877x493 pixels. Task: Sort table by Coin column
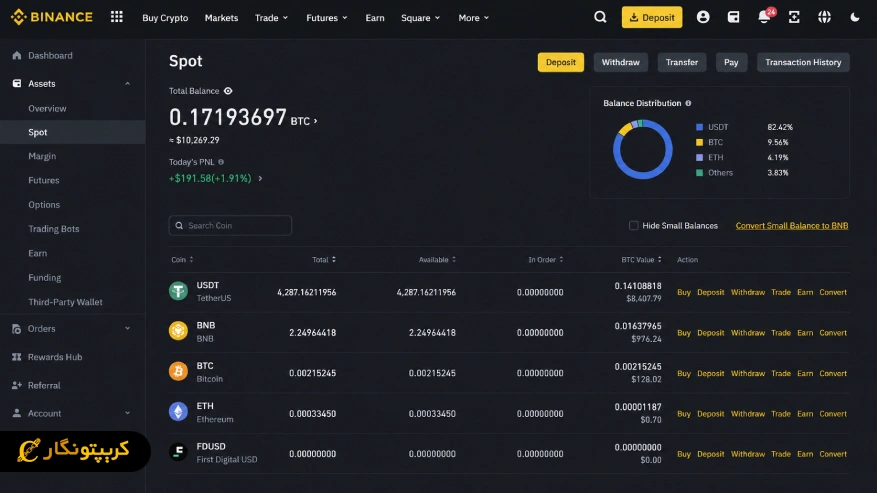182,260
